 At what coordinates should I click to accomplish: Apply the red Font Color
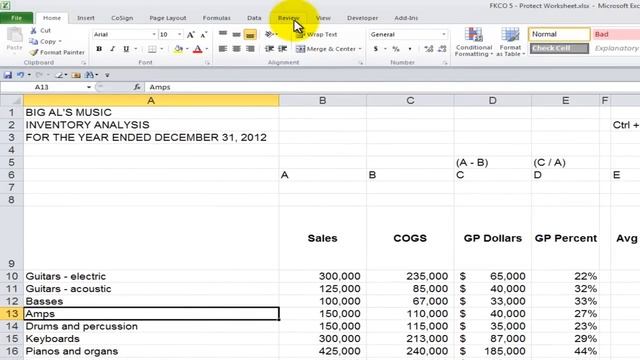(198, 49)
